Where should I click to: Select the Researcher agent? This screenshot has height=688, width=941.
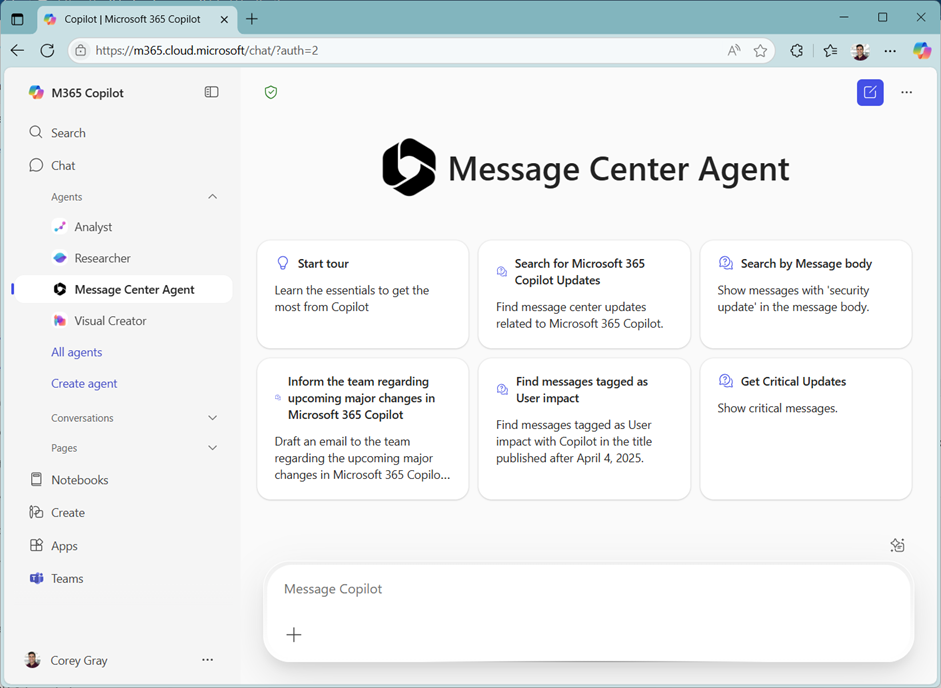(102, 258)
